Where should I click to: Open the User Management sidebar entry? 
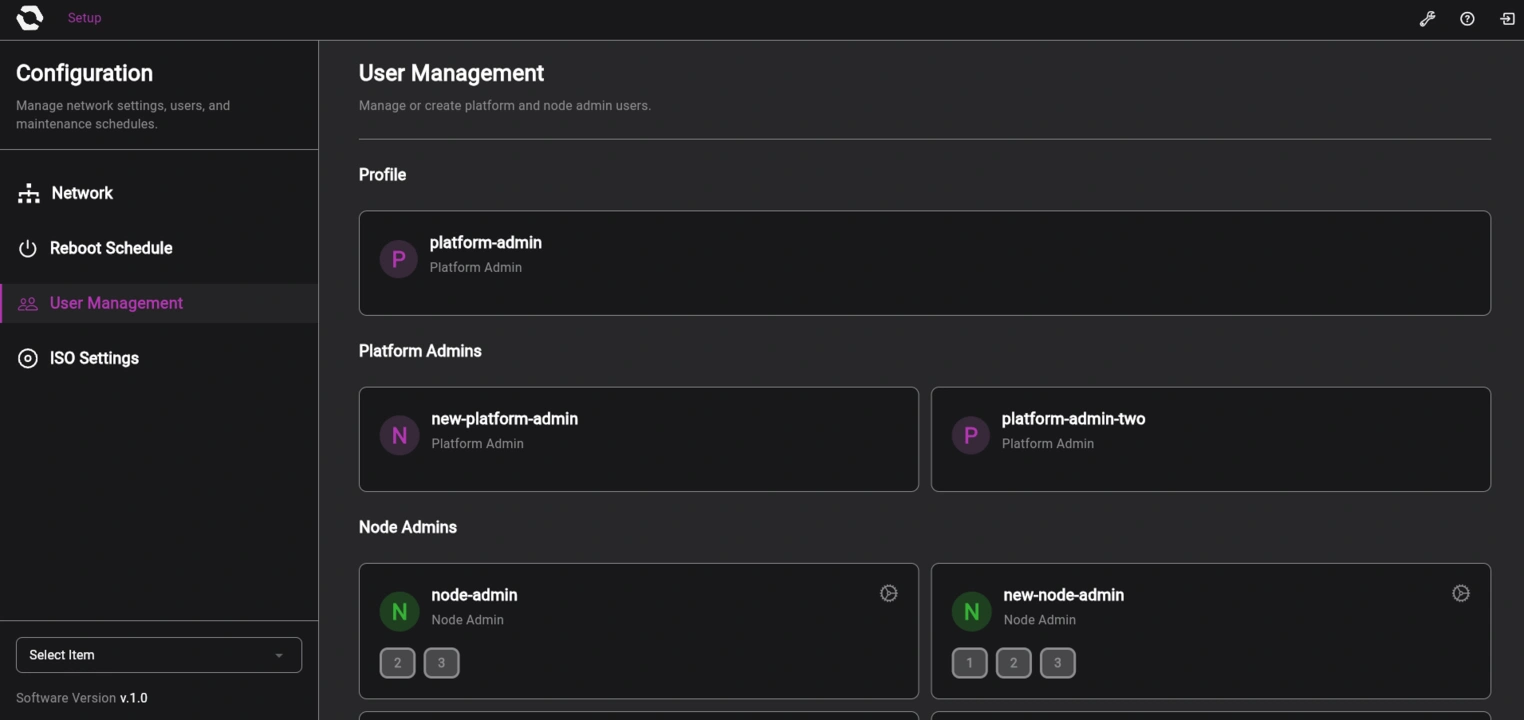116,303
